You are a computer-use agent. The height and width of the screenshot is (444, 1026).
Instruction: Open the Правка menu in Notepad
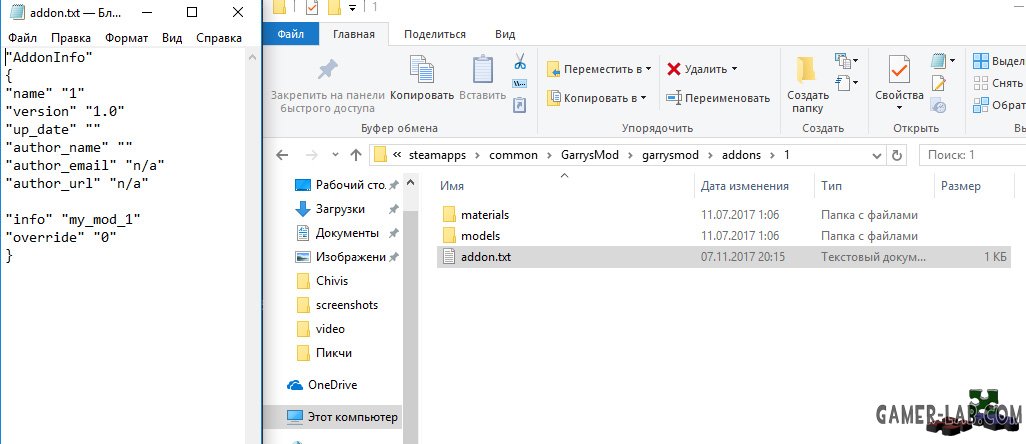click(71, 38)
